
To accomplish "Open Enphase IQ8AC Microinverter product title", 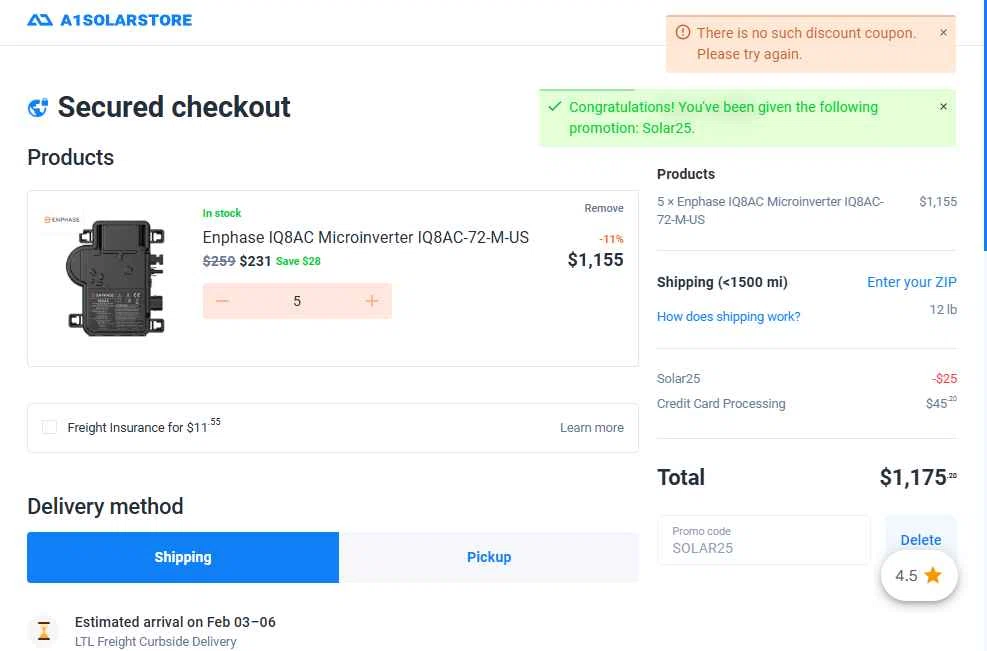I will (x=365, y=237).
